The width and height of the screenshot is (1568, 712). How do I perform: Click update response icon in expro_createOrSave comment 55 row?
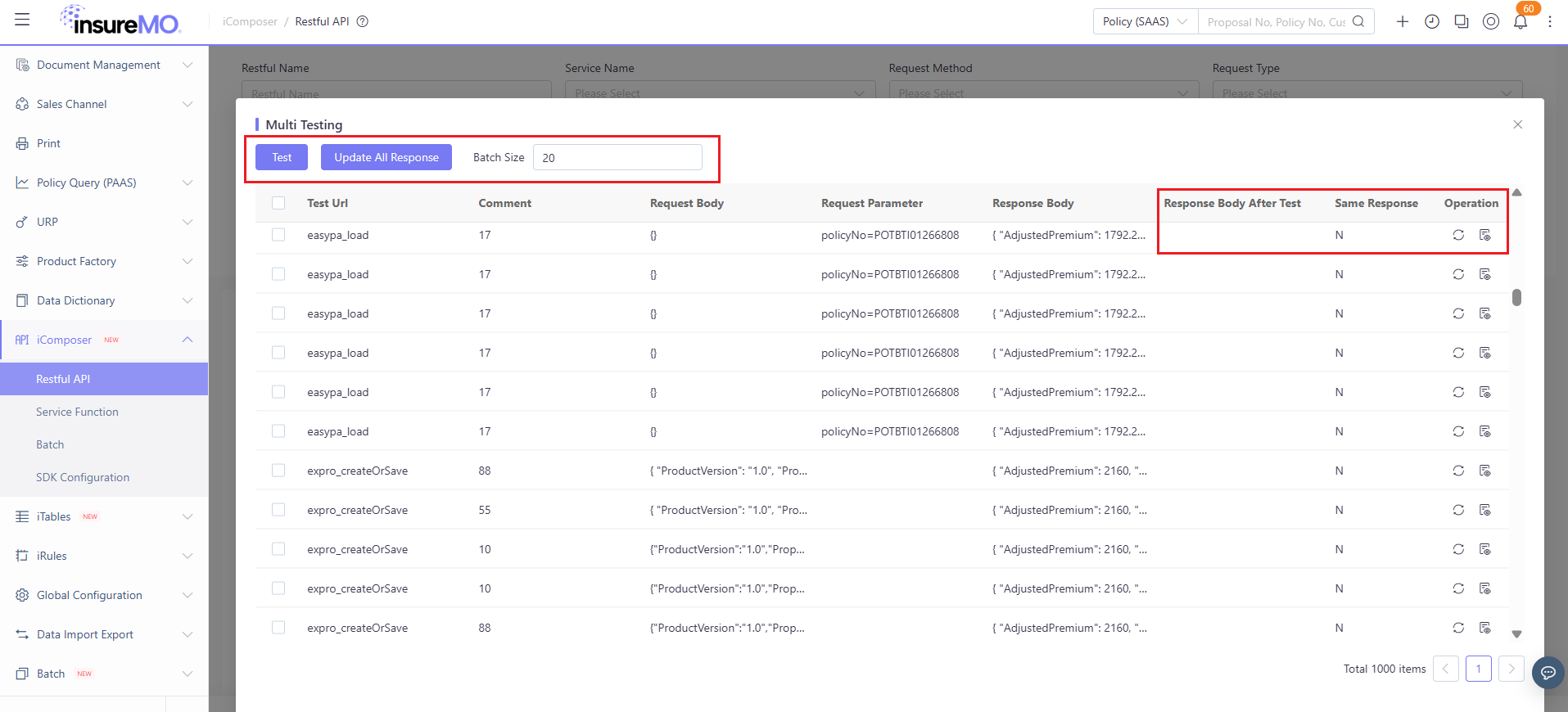tap(1485, 510)
